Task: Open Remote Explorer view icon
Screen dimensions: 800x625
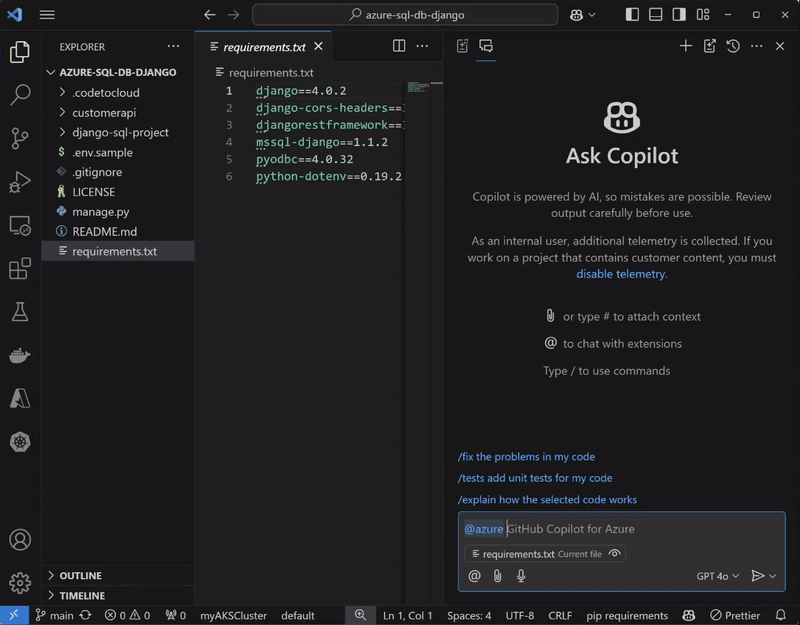Action: pyautogui.click(x=20, y=225)
